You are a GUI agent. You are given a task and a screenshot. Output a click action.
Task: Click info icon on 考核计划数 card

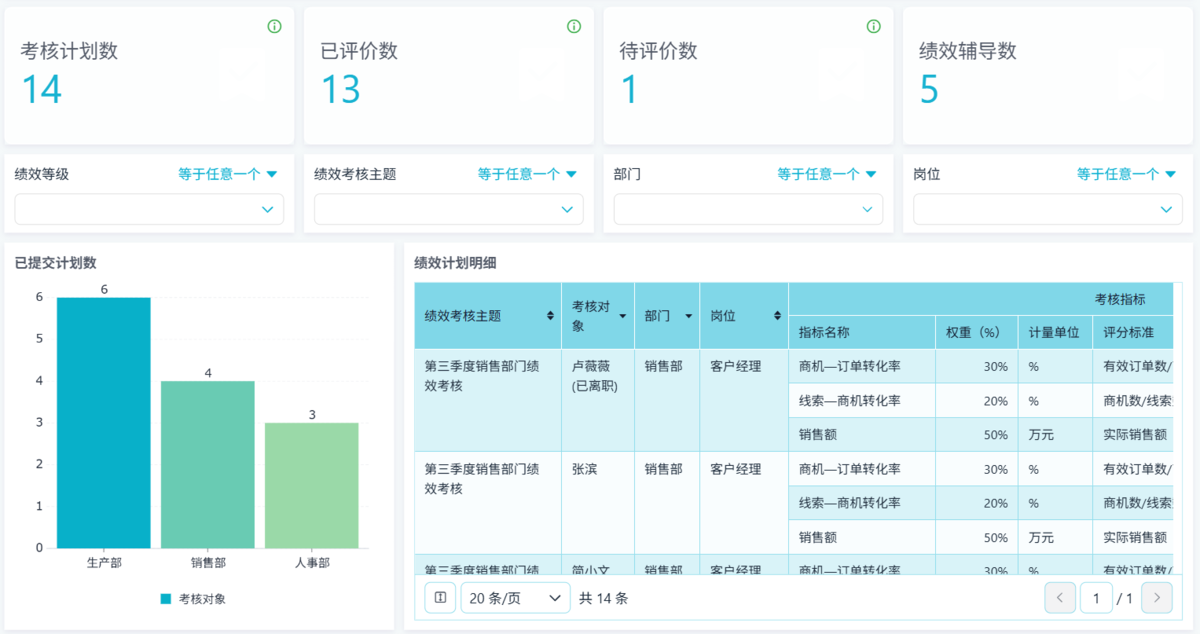coord(274,27)
